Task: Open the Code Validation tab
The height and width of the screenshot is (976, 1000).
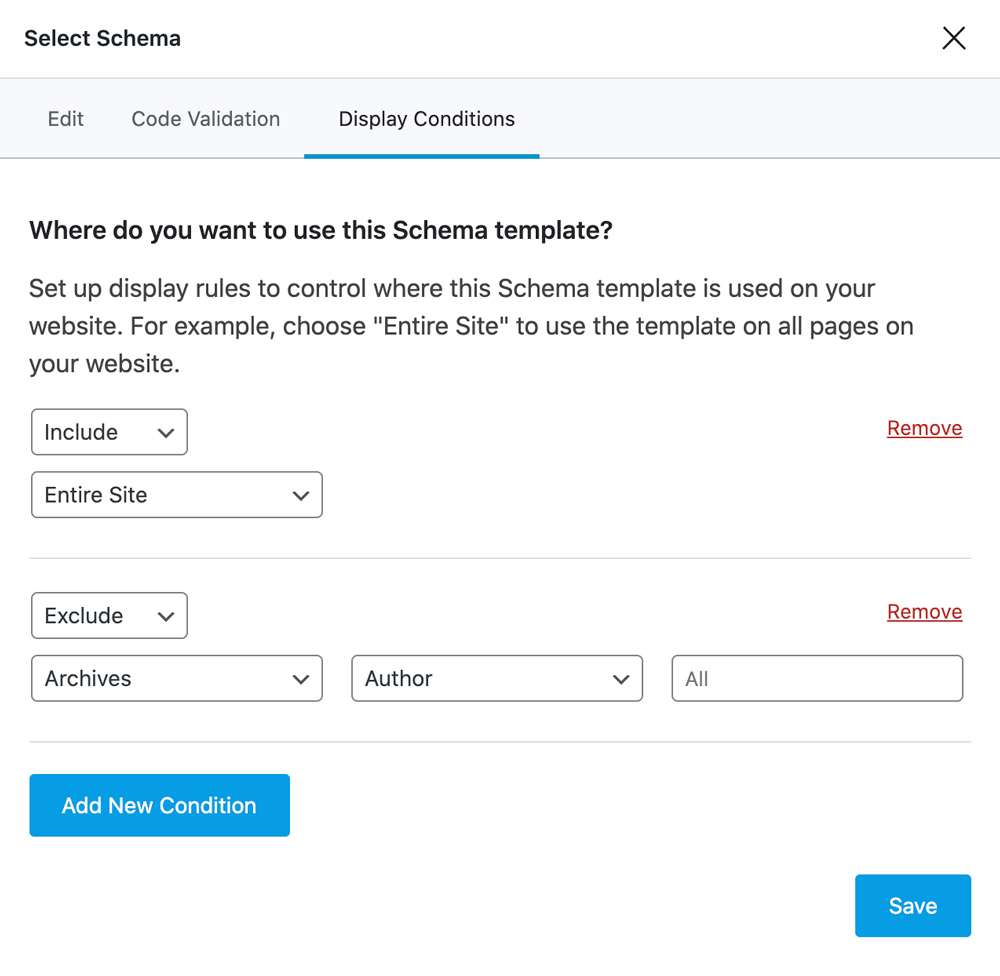Action: pyautogui.click(x=205, y=118)
